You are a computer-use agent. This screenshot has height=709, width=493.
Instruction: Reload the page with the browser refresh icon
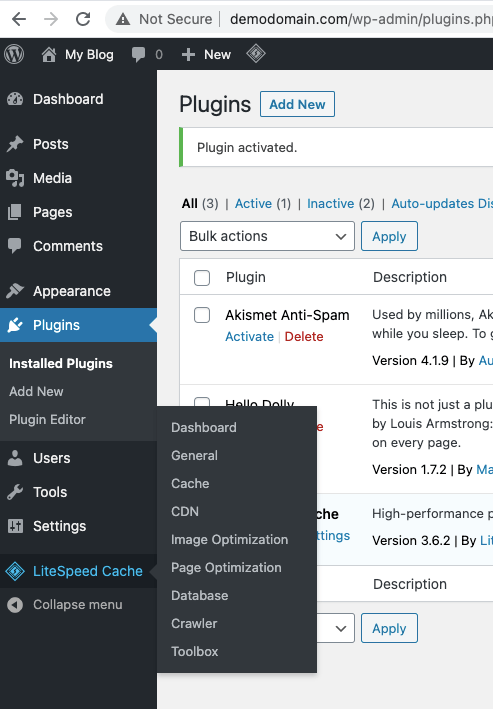(x=83, y=19)
